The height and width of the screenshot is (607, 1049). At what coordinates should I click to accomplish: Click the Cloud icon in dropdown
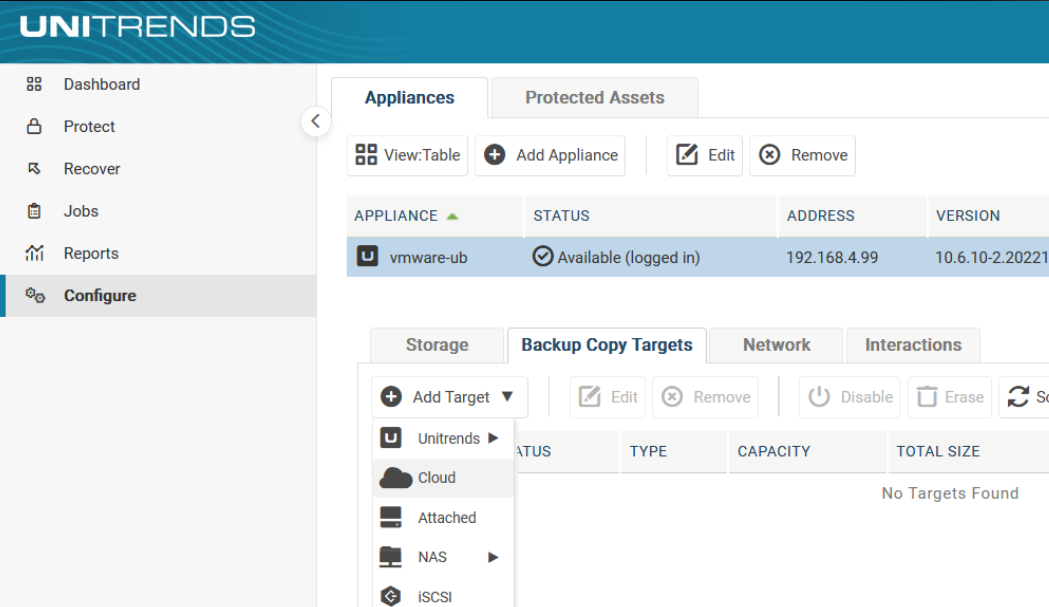[395, 478]
